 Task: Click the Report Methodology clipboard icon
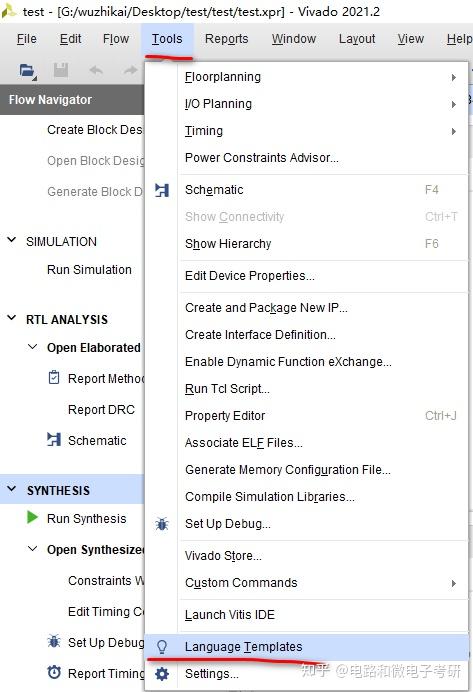(54, 378)
